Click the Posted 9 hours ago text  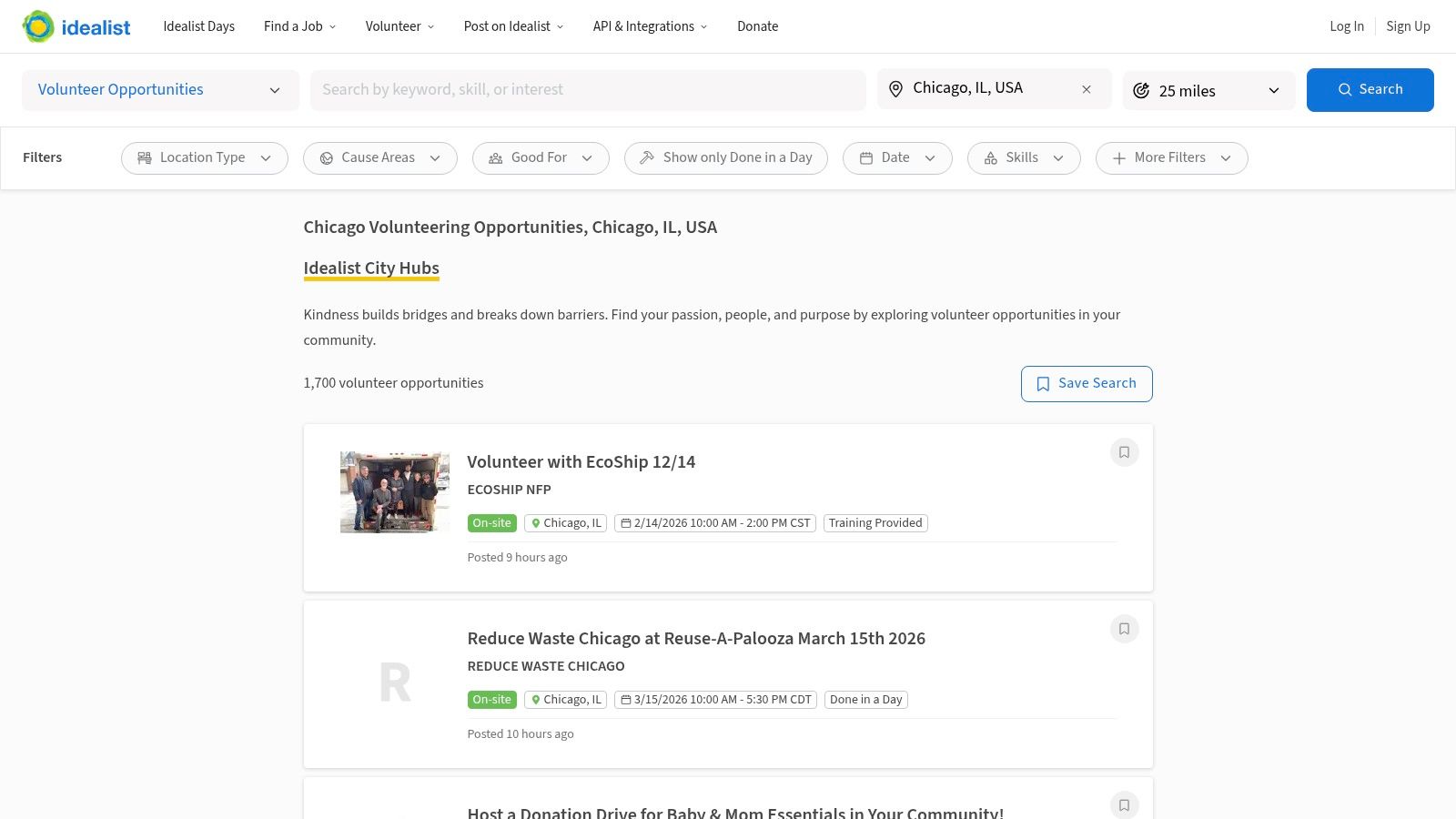tap(517, 558)
